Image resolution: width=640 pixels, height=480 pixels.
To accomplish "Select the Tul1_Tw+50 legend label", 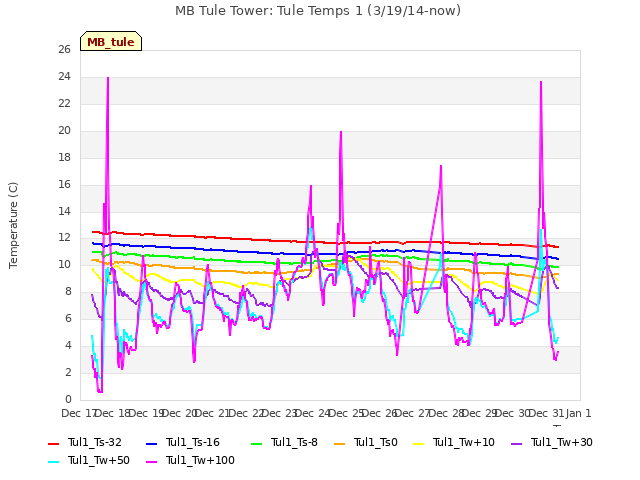I will click(x=99, y=460).
